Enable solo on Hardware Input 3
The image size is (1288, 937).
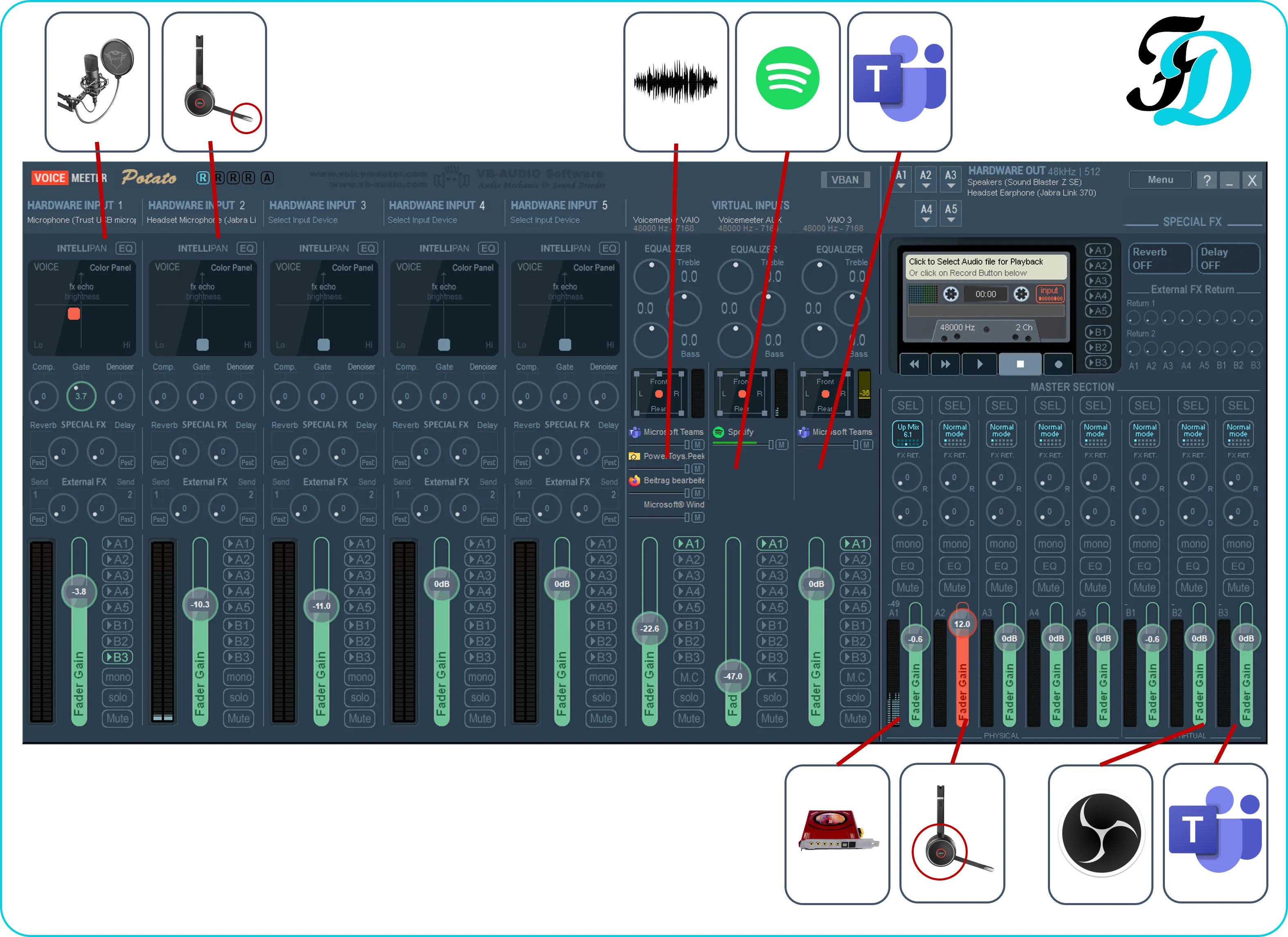[360, 697]
